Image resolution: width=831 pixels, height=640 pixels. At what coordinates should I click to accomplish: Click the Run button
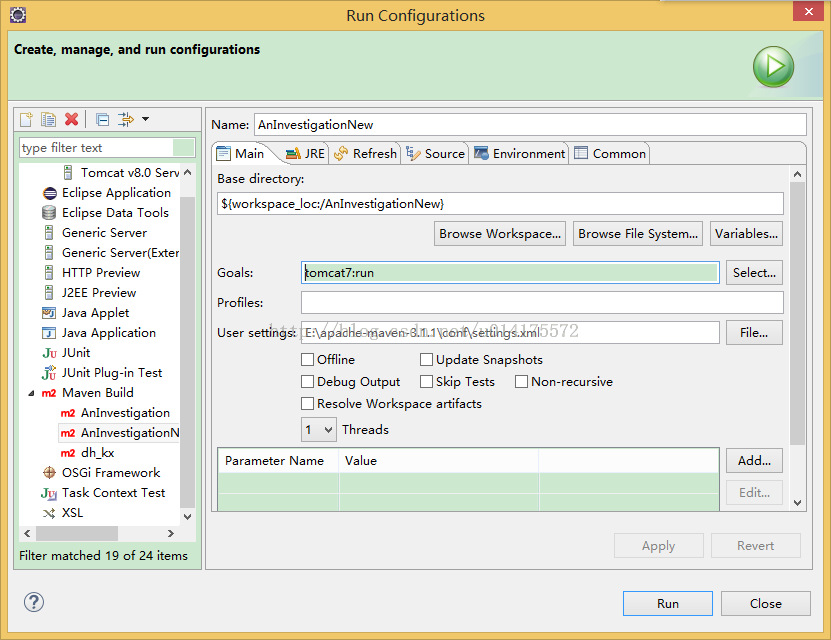tap(668, 603)
